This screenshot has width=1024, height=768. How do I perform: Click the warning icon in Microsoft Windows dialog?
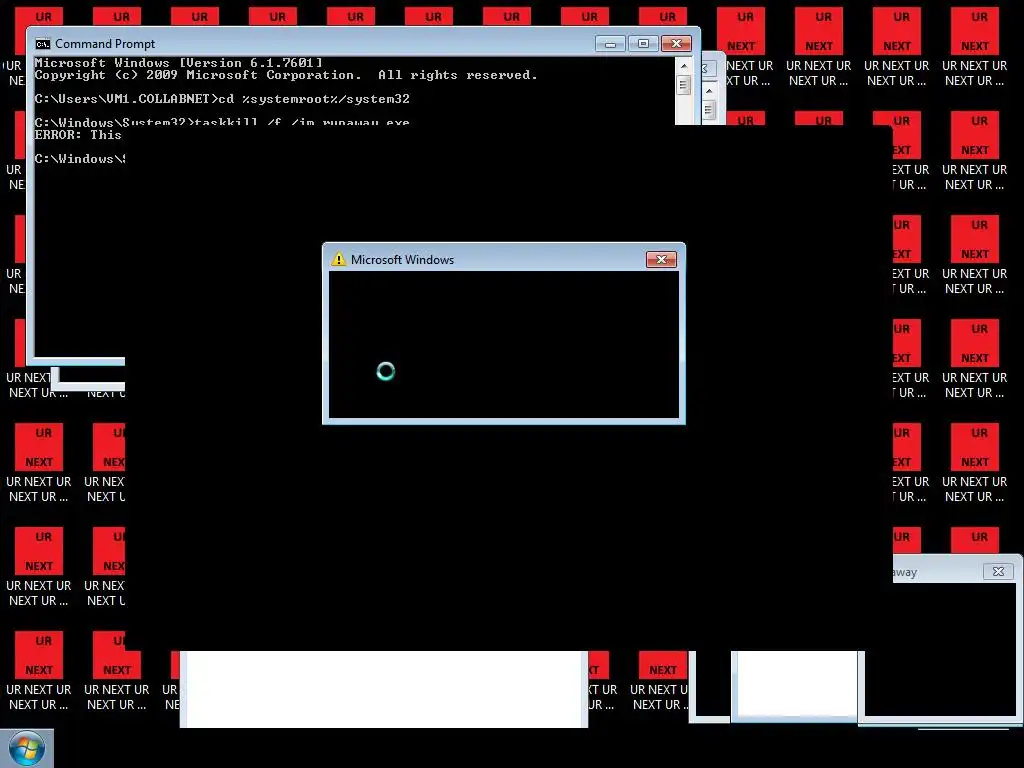[338, 259]
